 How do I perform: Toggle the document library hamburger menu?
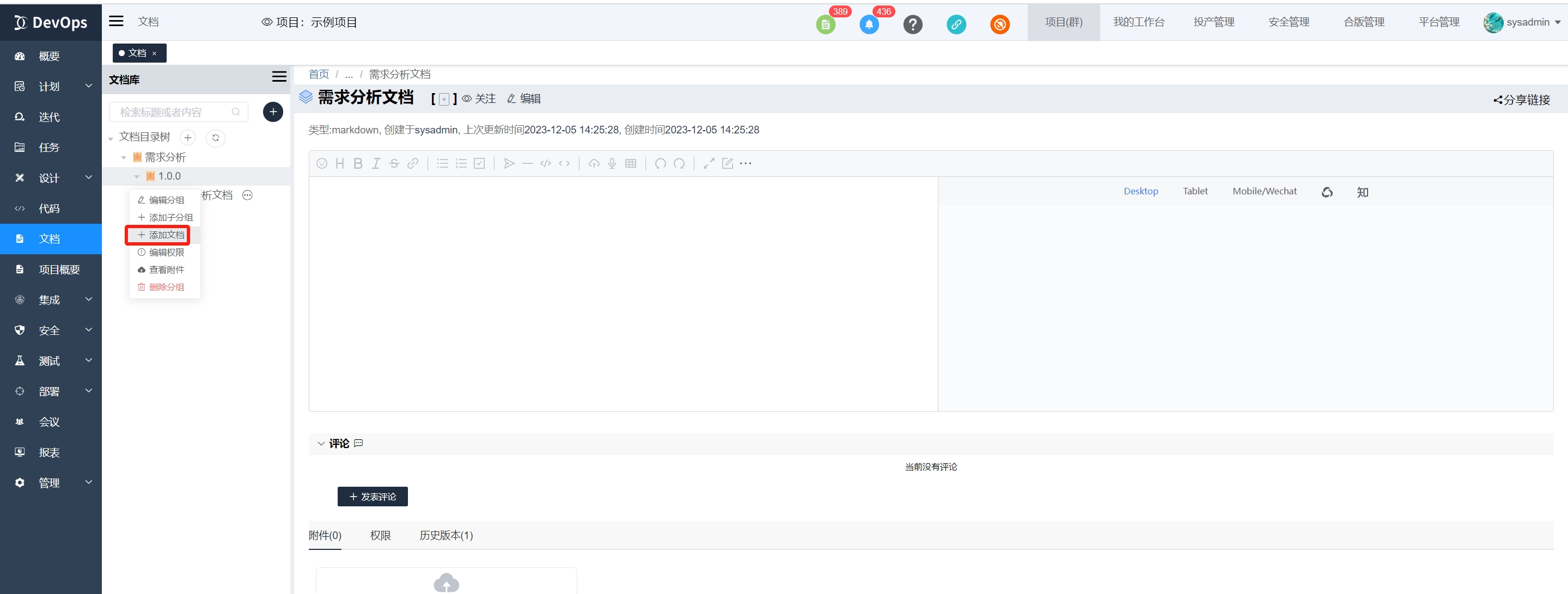click(x=279, y=77)
